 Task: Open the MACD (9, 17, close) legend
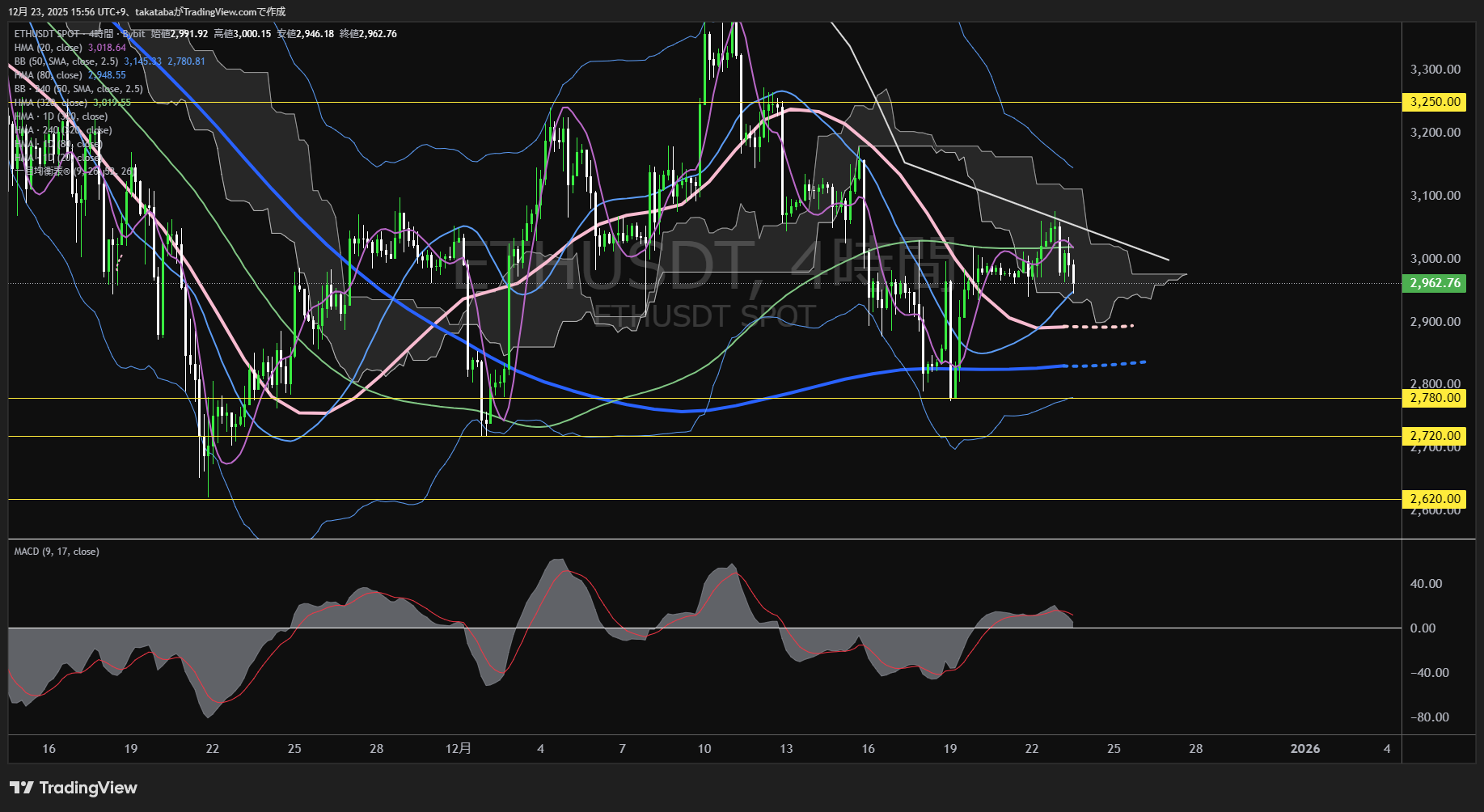point(57,552)
